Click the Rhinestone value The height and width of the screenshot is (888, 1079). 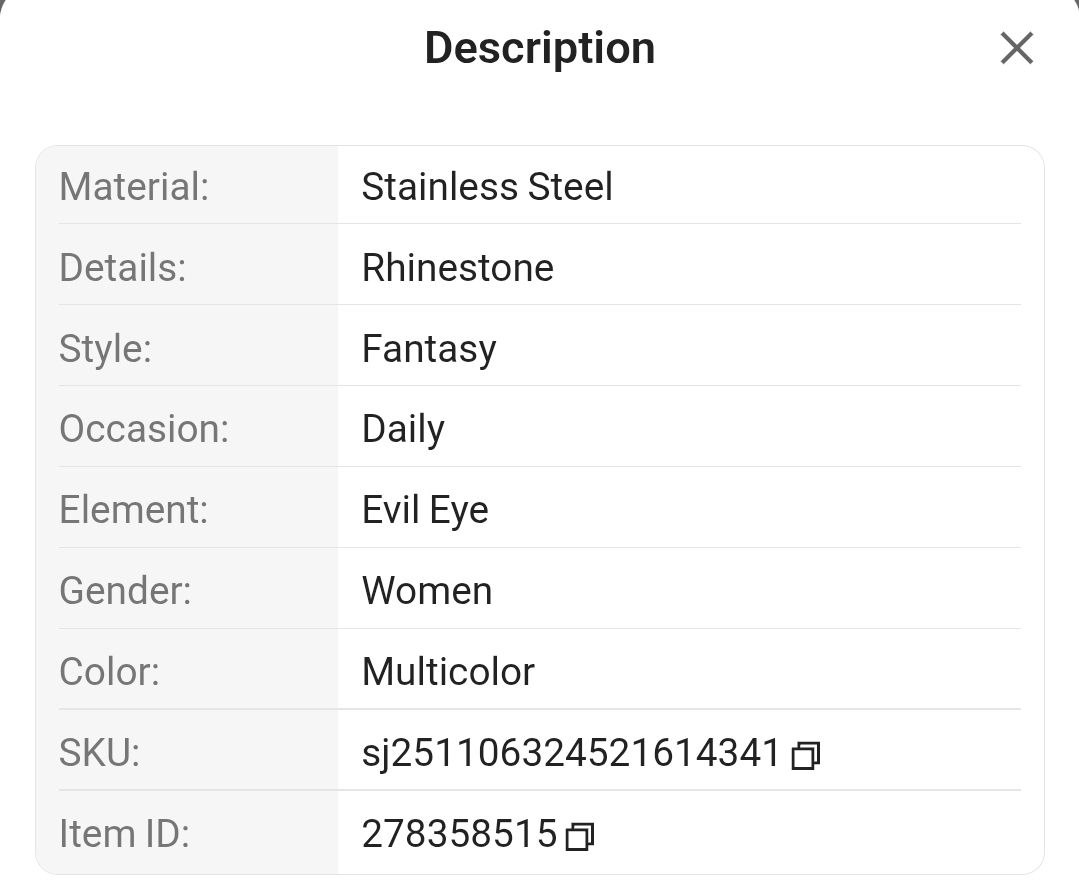pos(458,268)
